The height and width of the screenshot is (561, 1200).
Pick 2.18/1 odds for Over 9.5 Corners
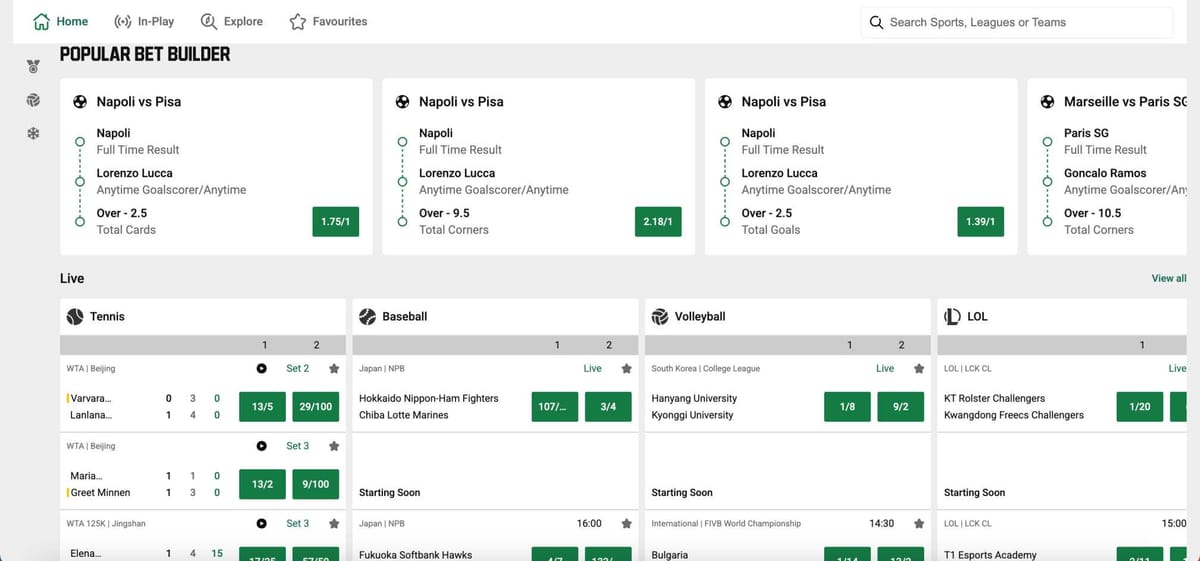coord(658,221)
